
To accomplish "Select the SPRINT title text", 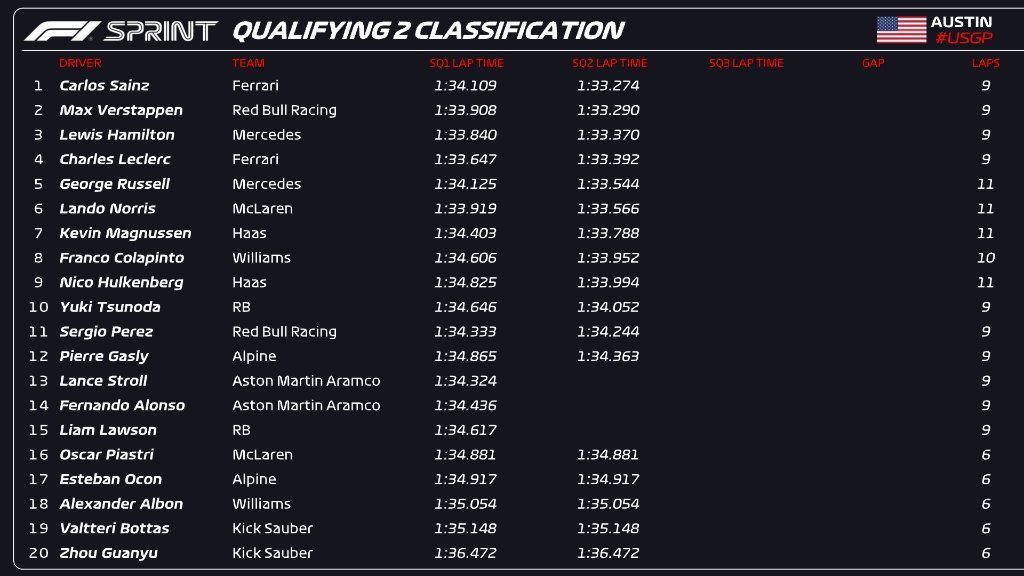I will point(161,31).
